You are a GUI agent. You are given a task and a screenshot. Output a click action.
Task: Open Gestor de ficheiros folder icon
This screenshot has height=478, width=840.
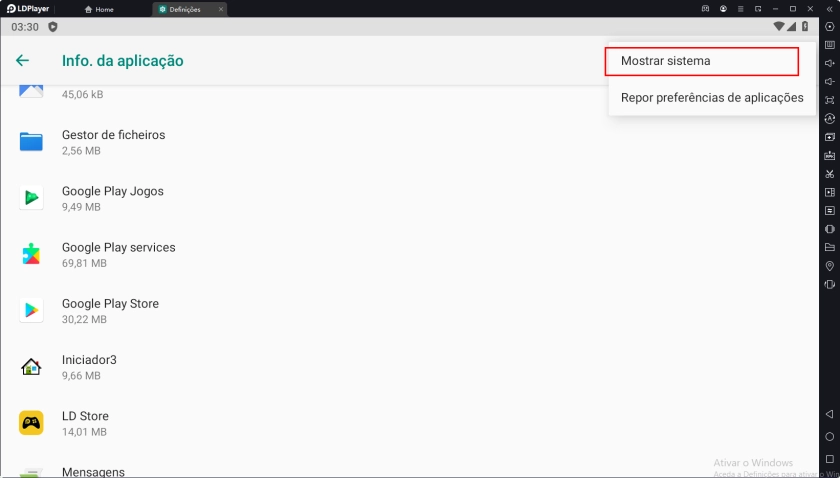[x=31, y=141]
